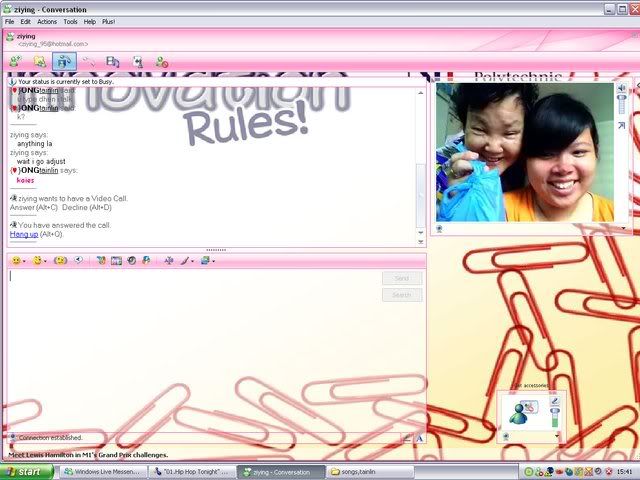
Task: Switch to handwriting mode pen icon at bottom
Action: pos(407,438)
